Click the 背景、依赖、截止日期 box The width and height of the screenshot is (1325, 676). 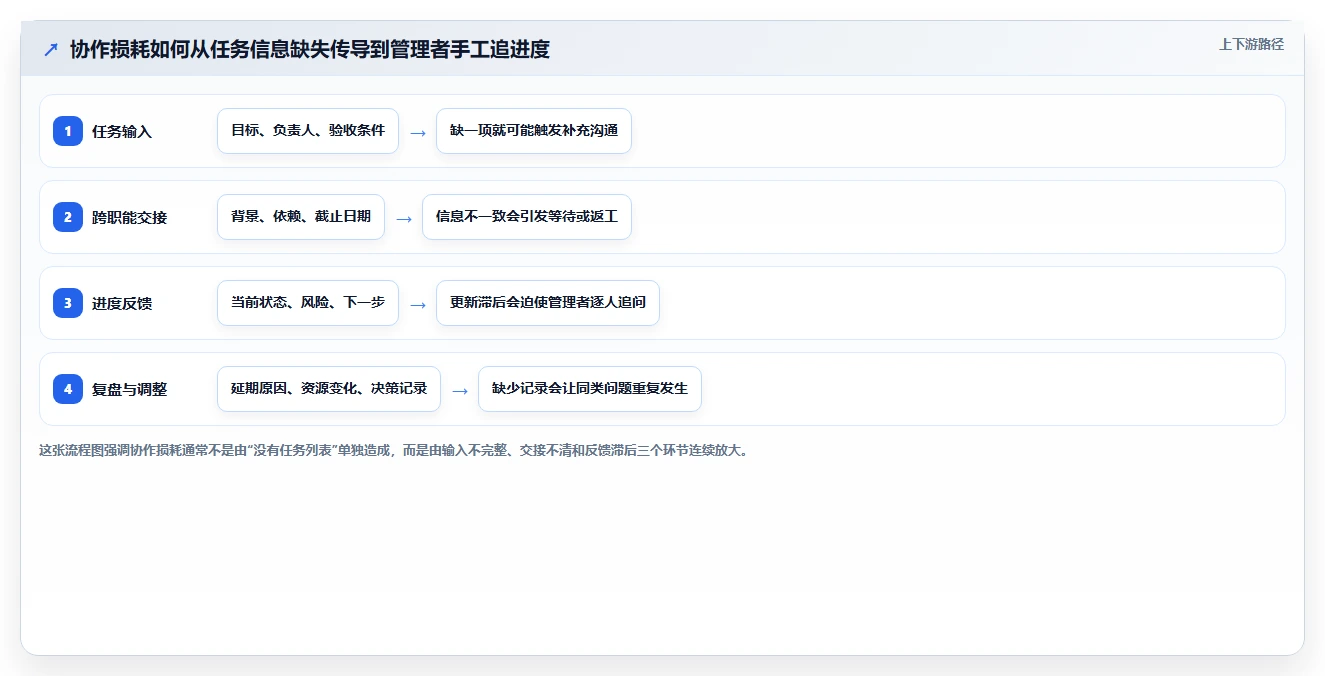tap(301, 217)
